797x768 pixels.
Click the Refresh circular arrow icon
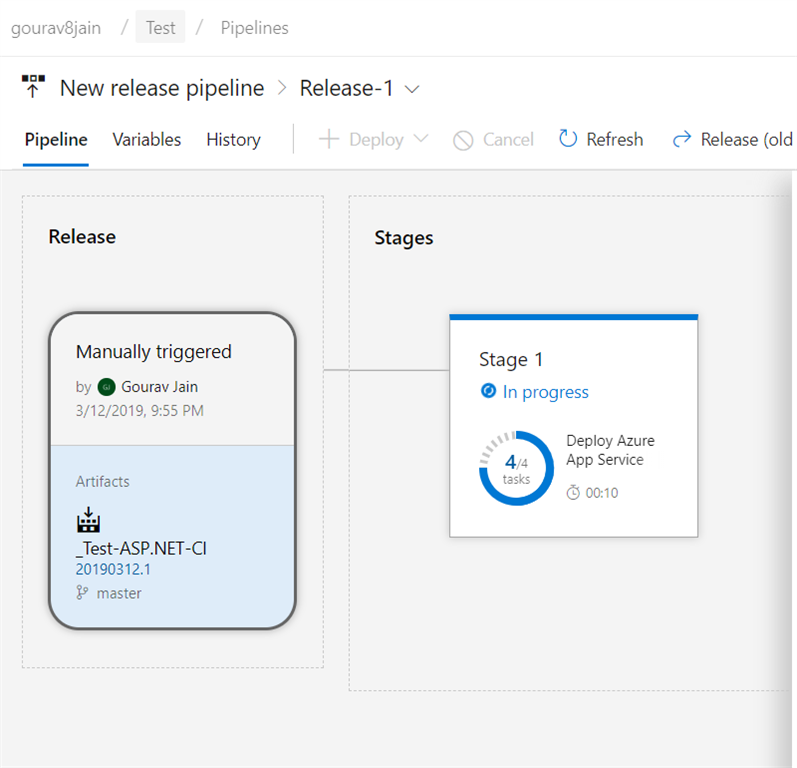point(568,139)
